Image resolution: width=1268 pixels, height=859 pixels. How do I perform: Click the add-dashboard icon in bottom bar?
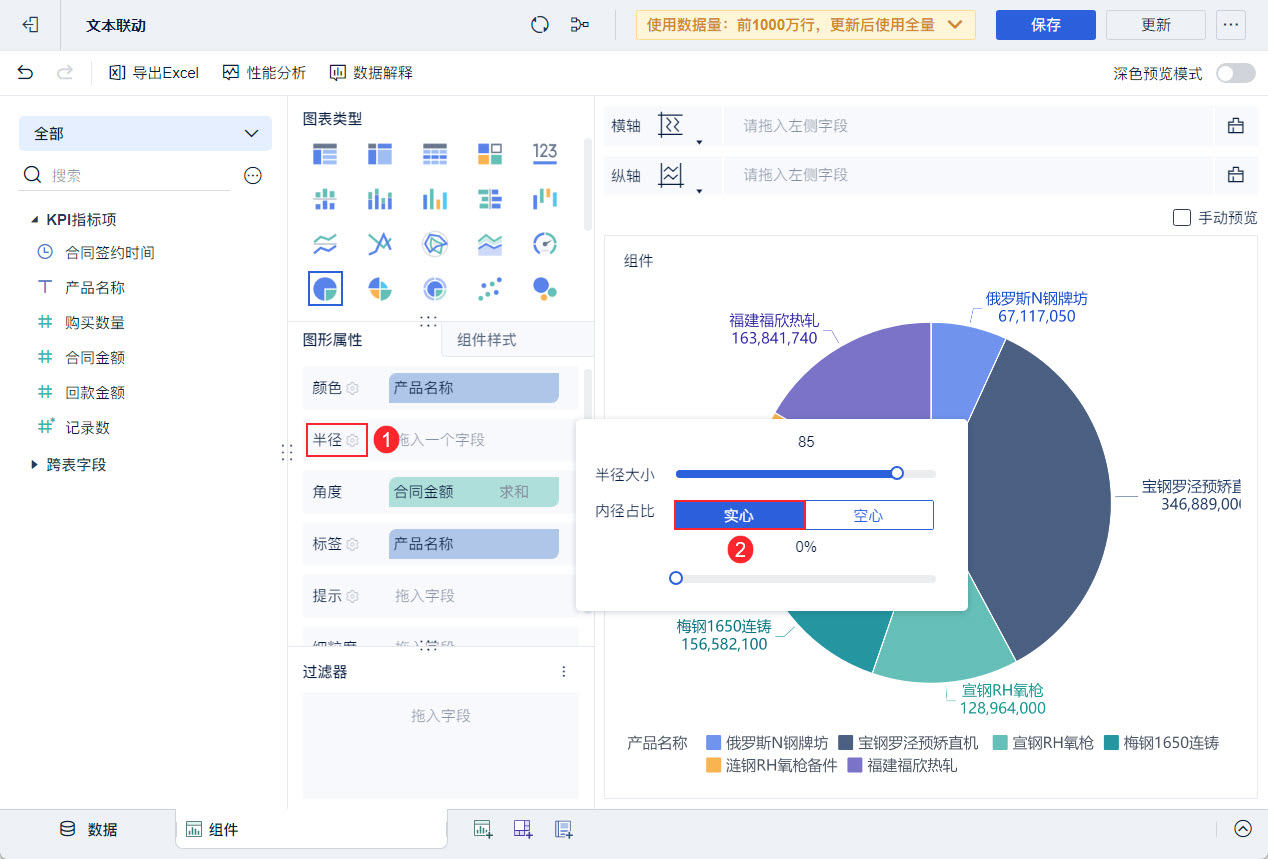(523, 828)
